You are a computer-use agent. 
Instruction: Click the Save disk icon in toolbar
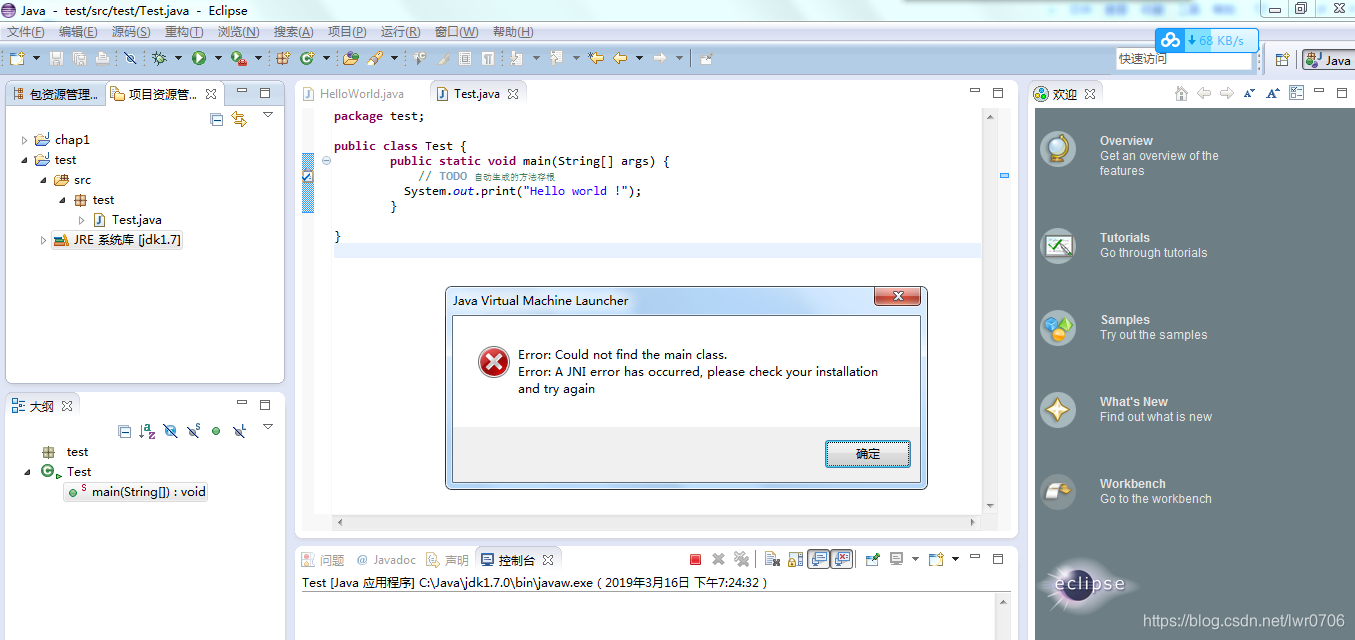coord(56,59)
